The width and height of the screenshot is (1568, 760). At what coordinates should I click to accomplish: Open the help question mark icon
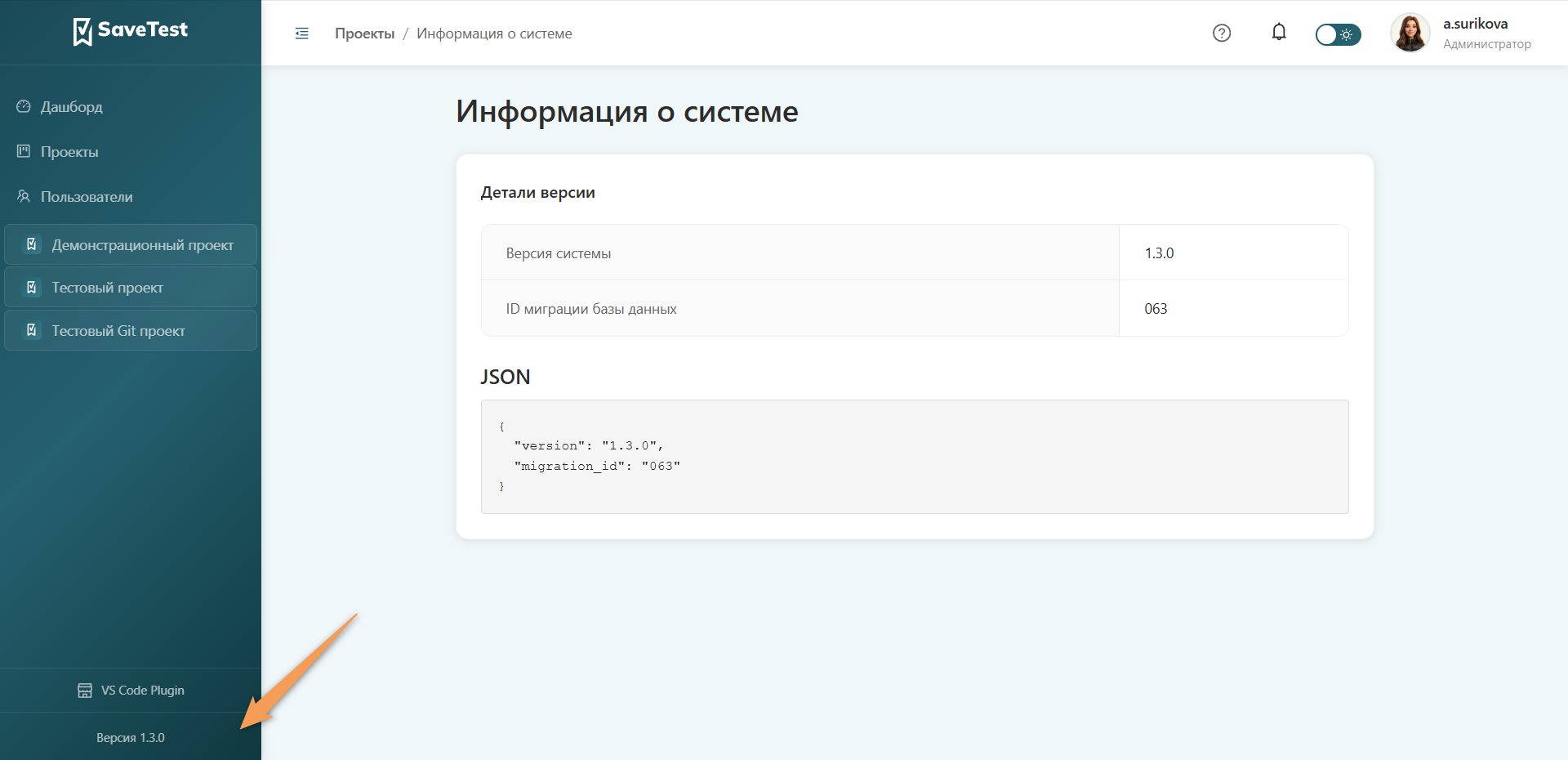pos(1222,34)
